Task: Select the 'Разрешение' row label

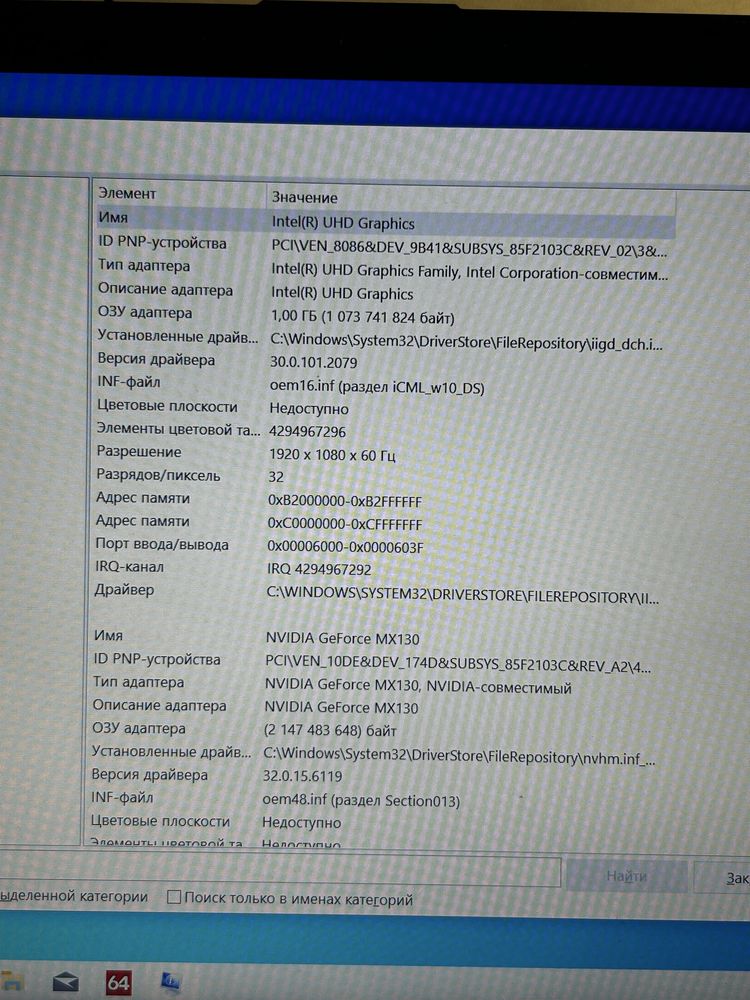Action: click(139, 452)
